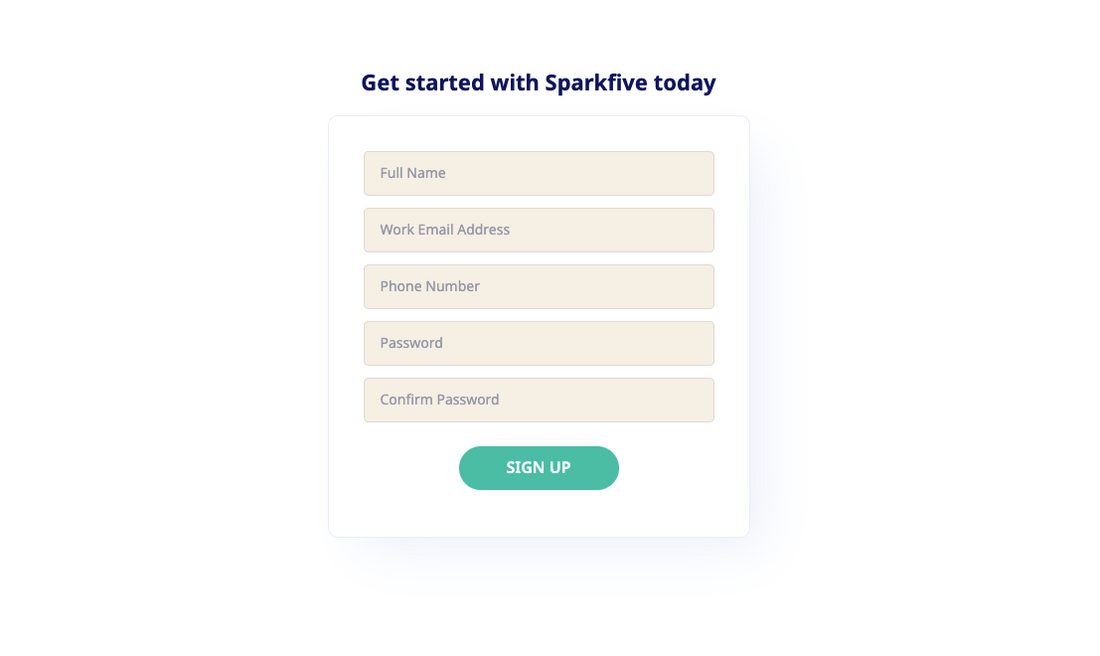Click the Full Name input field

coord(538,173)
